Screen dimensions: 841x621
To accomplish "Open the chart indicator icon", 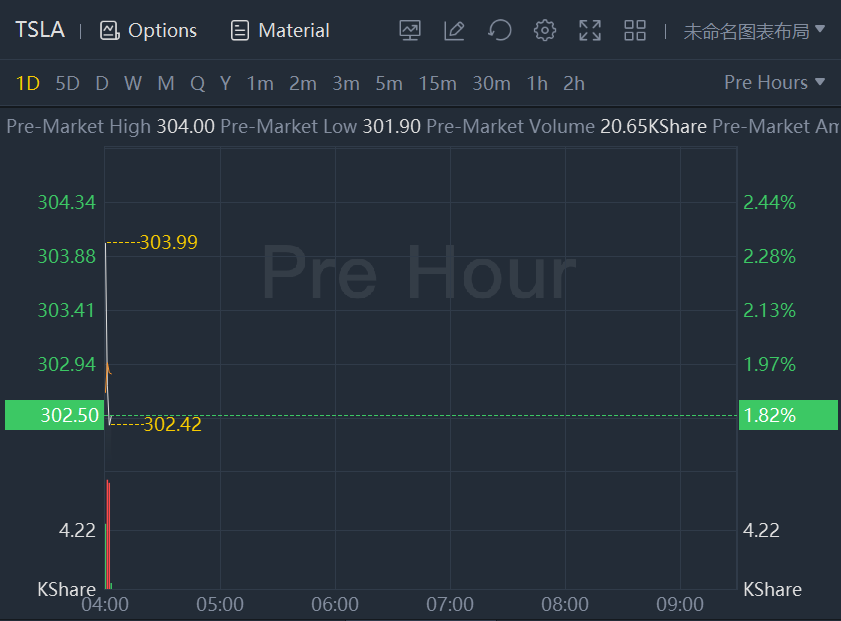I will pyautogui.click(x=409, y=30).
